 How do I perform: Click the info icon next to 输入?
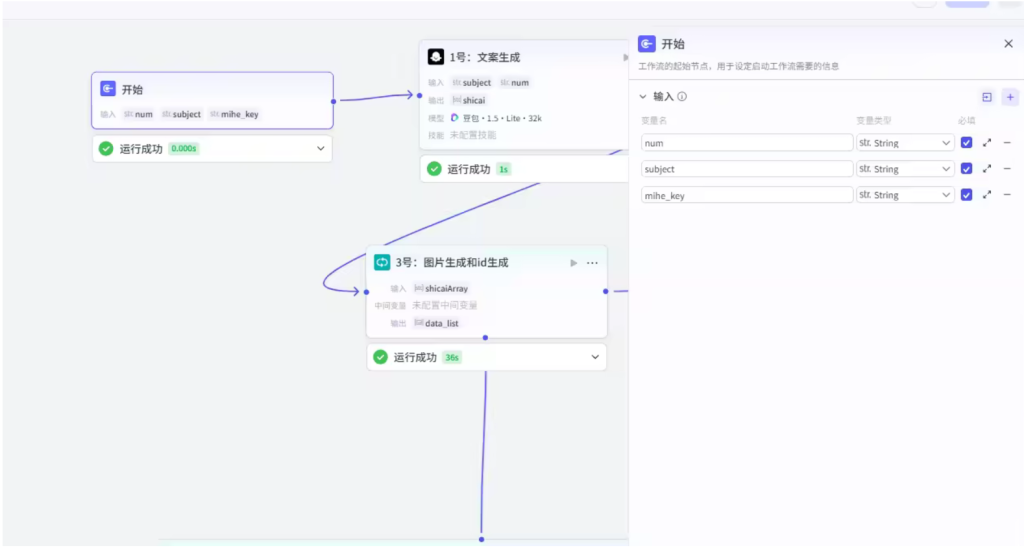click(683, 97)
